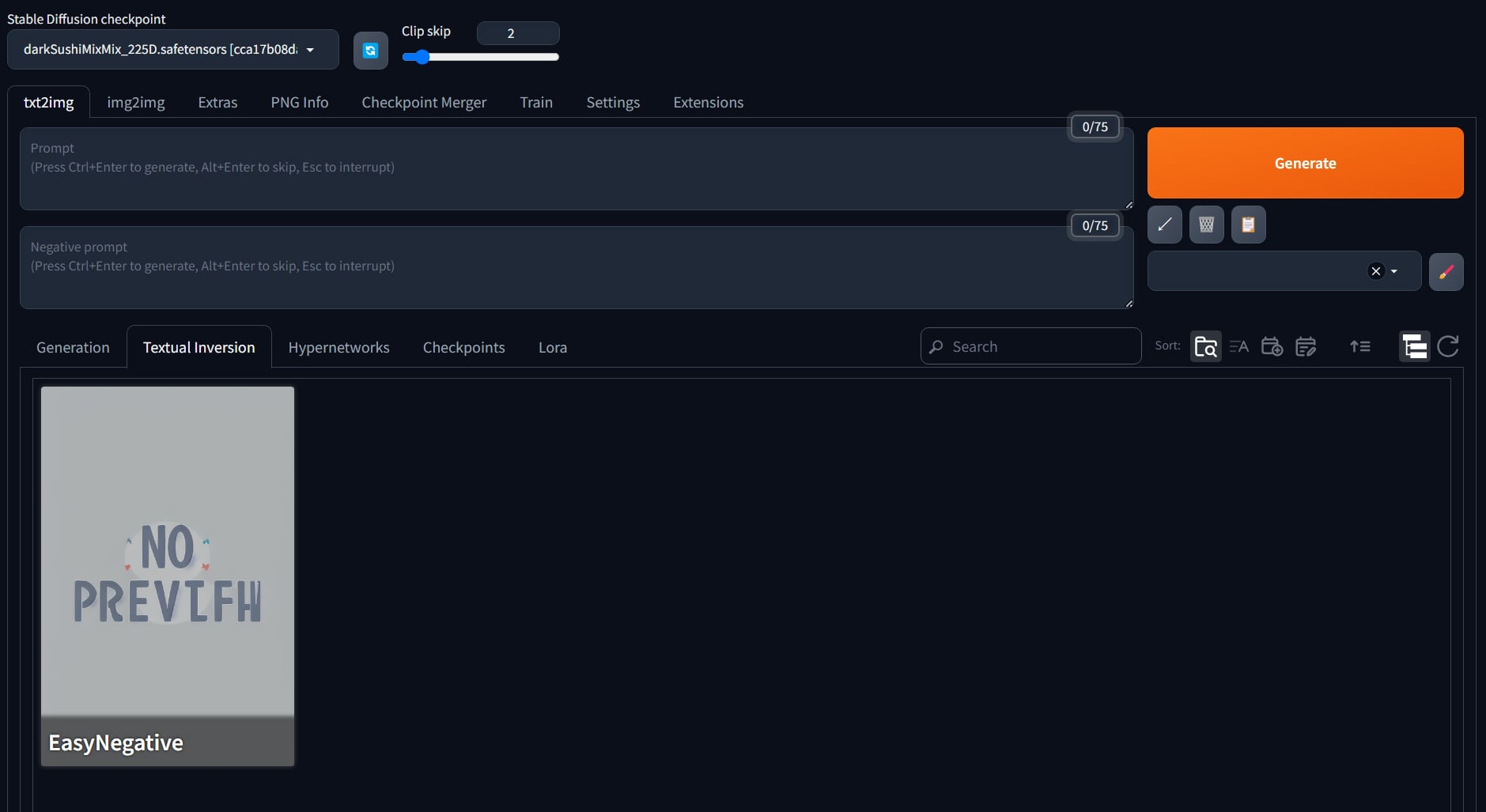Click the Prompt token counter 0/75
1486x812 pixels.
coord(1095,127)
